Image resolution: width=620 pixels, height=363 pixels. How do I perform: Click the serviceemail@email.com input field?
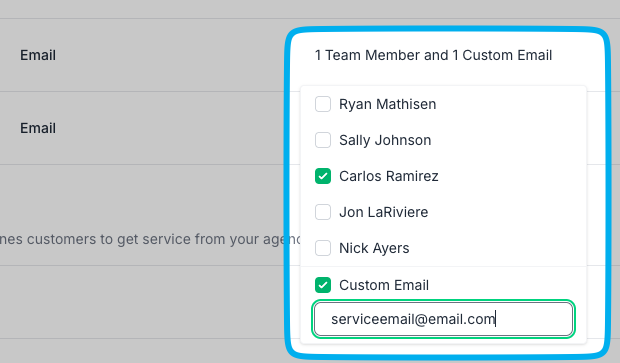tap(443, 319)
